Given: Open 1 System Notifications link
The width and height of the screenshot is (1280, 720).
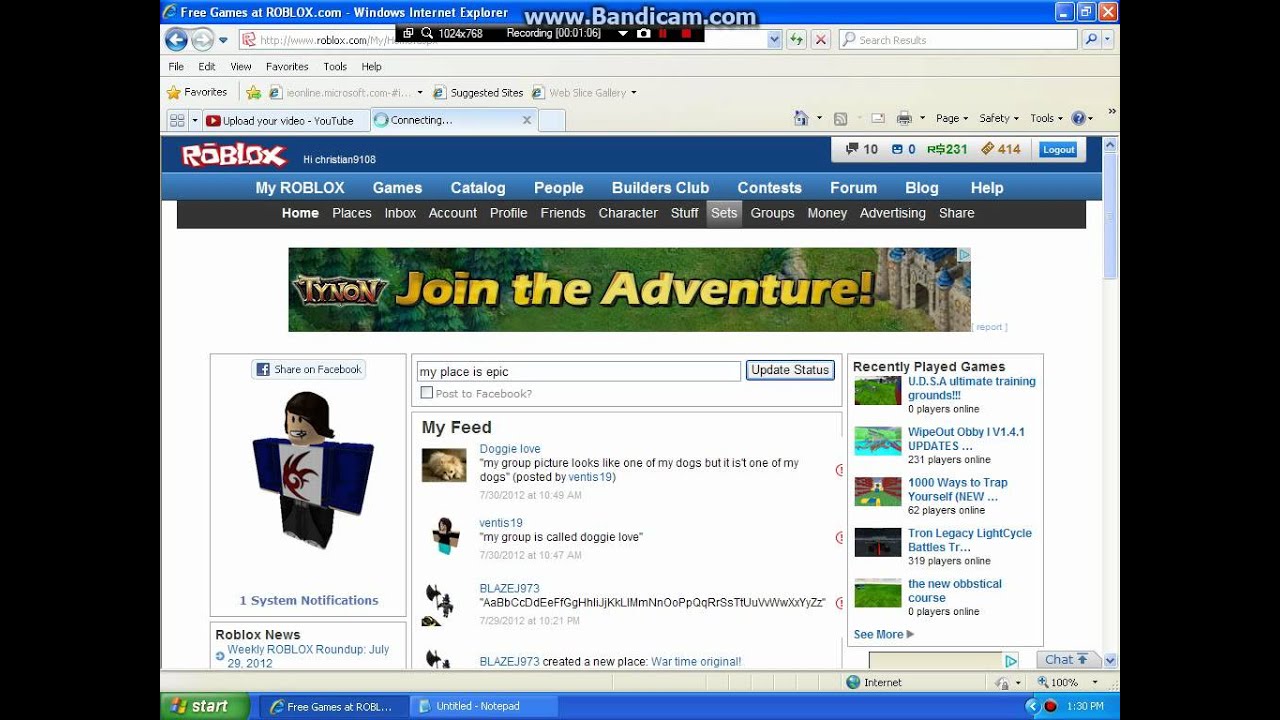Looking at the screenshot, I should (309, 600).
